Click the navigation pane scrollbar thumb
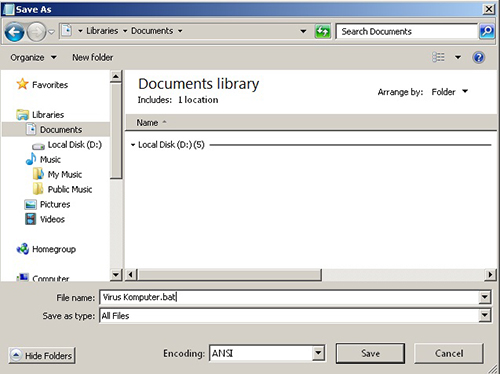This screenshot has width=500, height=374. tap(116, 131)
